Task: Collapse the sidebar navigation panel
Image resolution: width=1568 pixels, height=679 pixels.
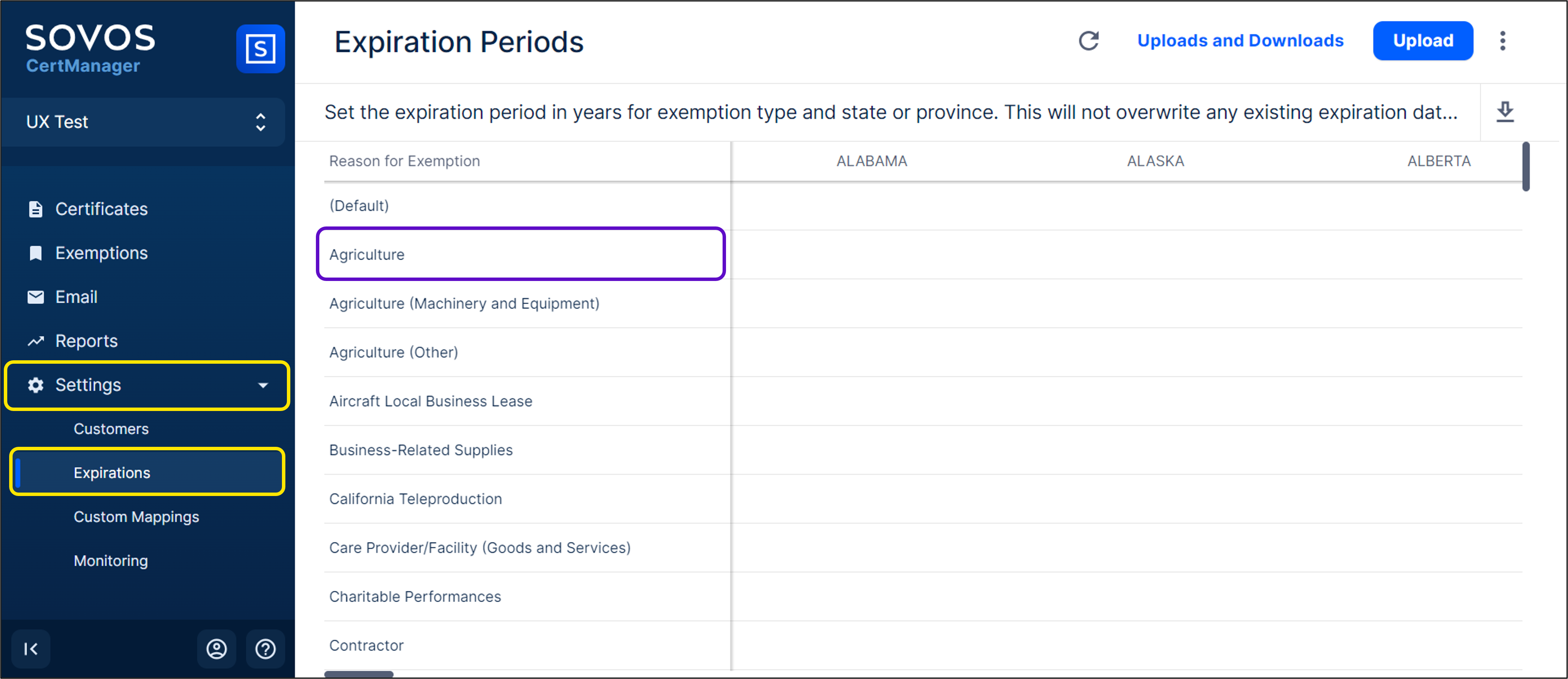Action: click(31, 649)
